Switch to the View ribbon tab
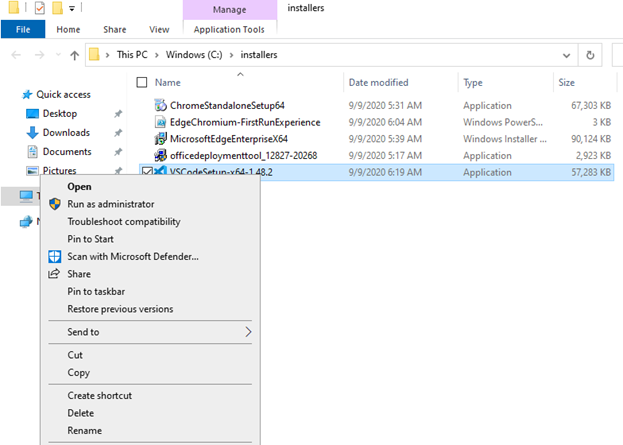Image resolution: width=623 pixels, height=445 pixels. click(x=159, y=29)
